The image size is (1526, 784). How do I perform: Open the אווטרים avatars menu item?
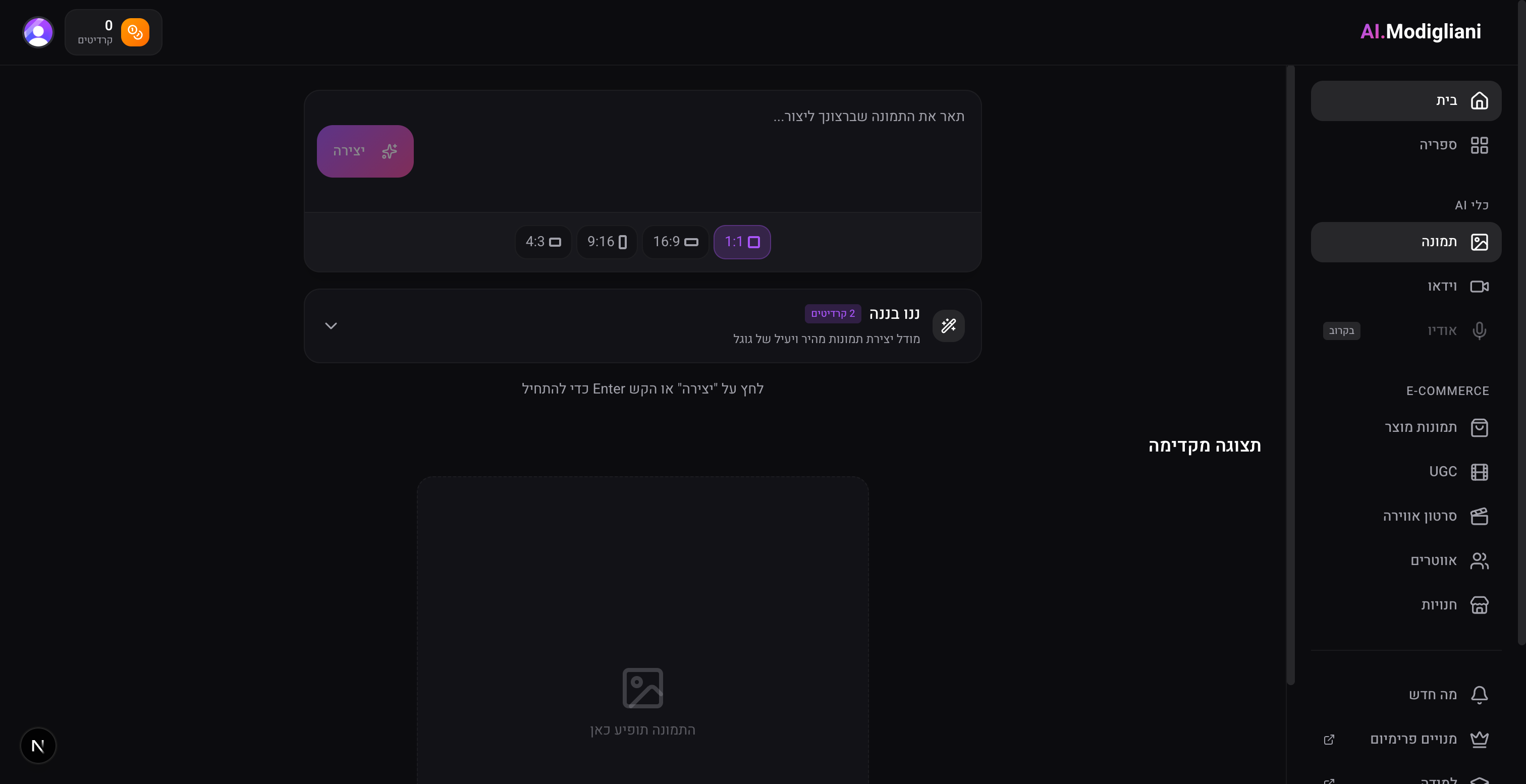tap(1434, 560)
